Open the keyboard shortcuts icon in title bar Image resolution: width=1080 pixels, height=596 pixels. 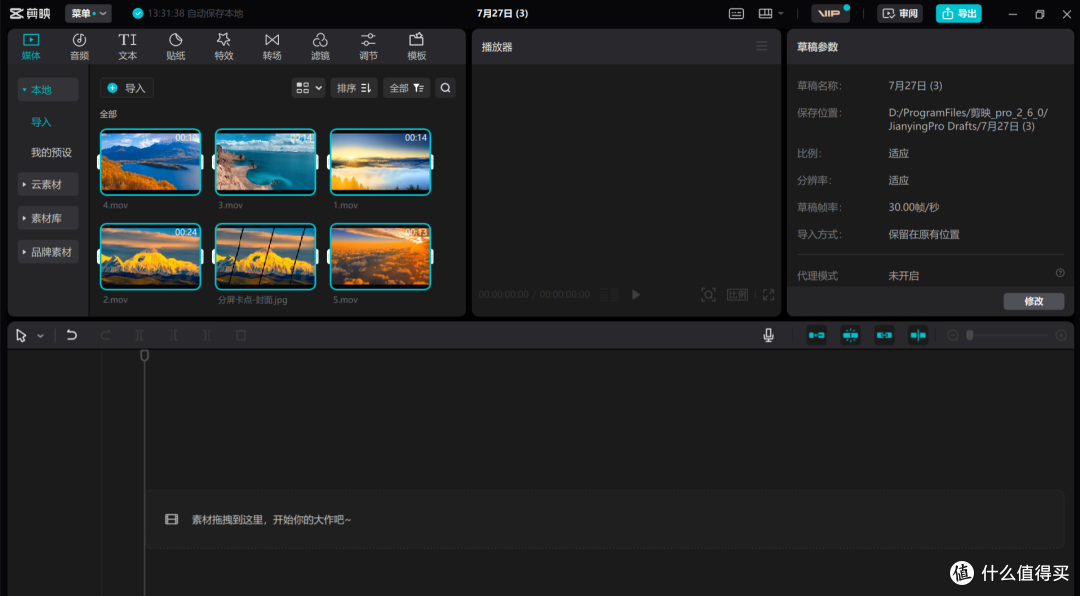coord(736,14)
